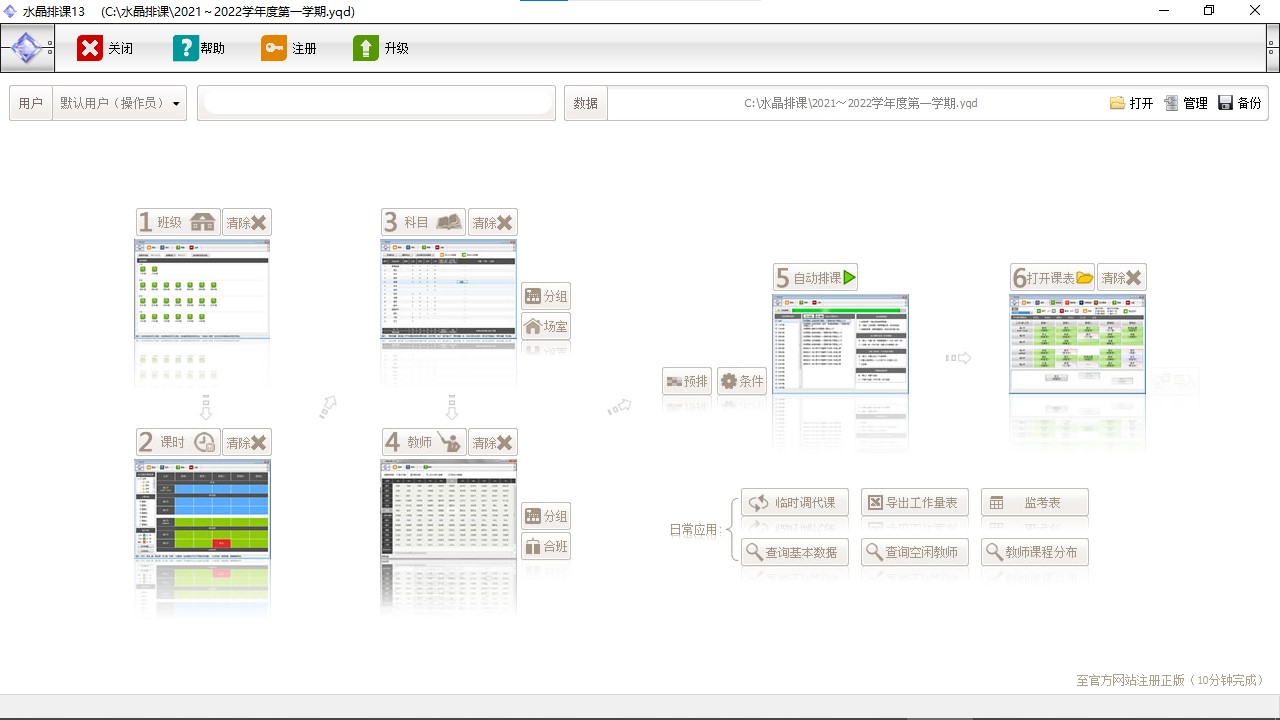Click the Upgrade (升级) green arrow icon
The image size is (1280, 720).
pos(366,48)
